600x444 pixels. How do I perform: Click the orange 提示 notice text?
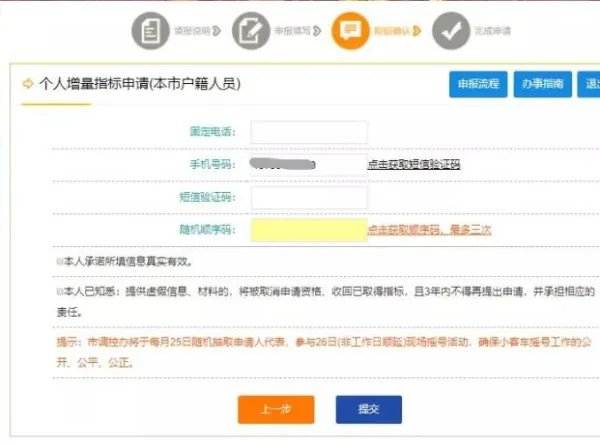click(324, 352)
